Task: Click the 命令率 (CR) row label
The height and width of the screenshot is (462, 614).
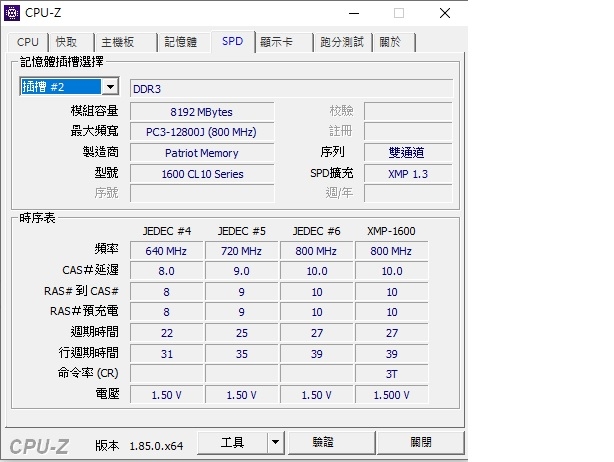Action: [x=88, y=373]
